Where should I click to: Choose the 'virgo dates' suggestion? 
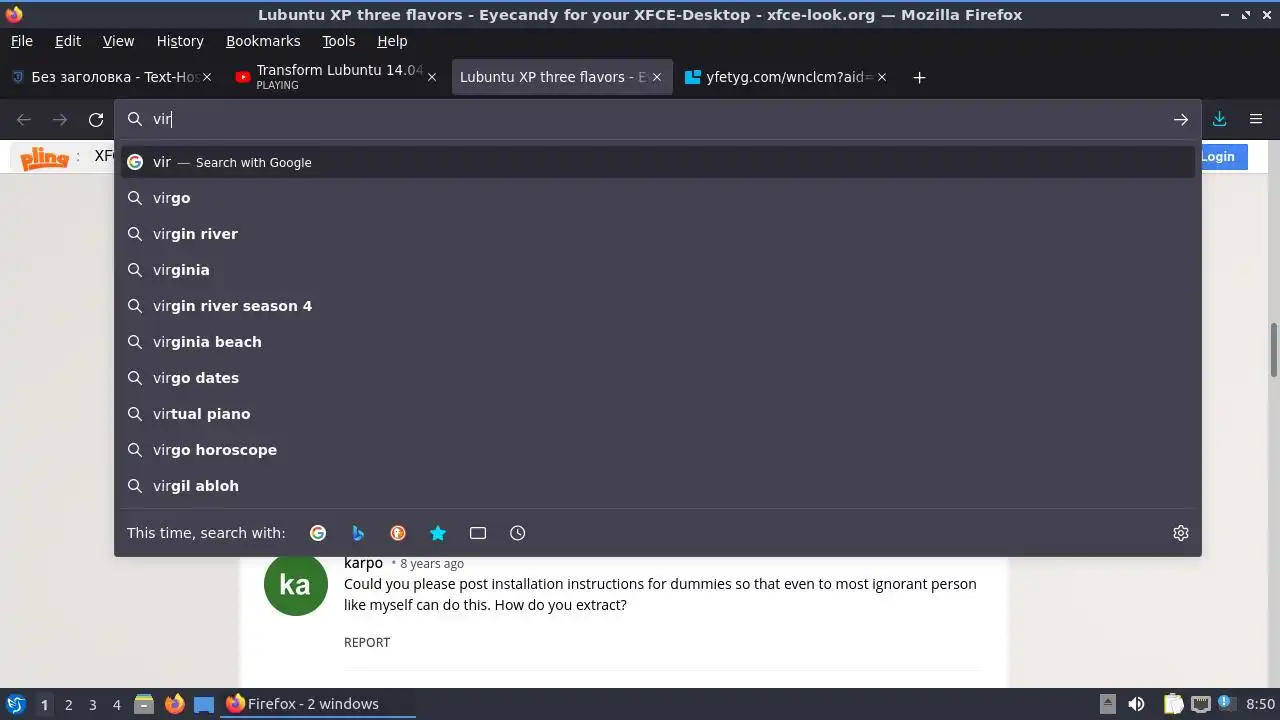click(658, 378)
